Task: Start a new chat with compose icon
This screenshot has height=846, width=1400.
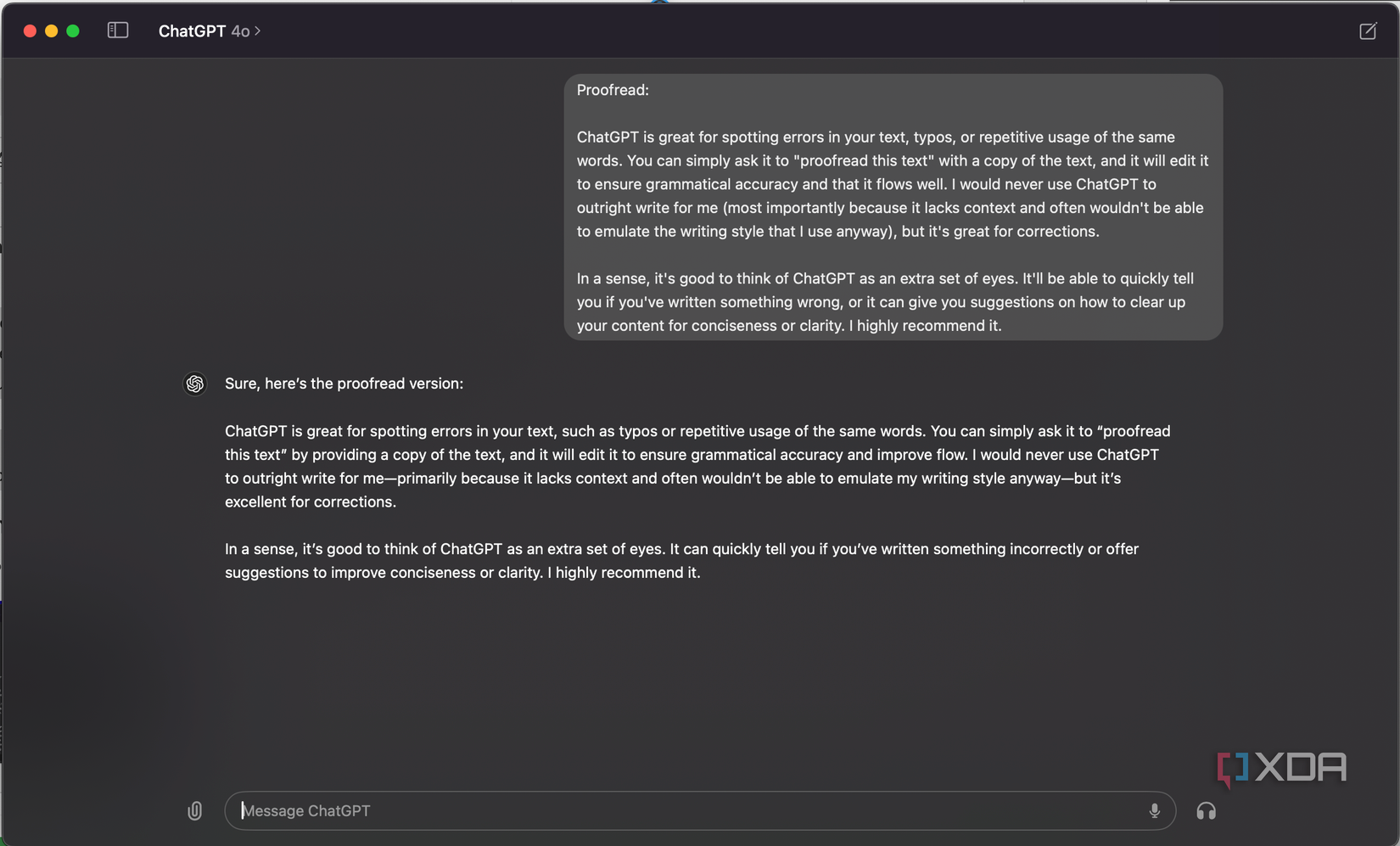Action: (x=1368, y=31)
